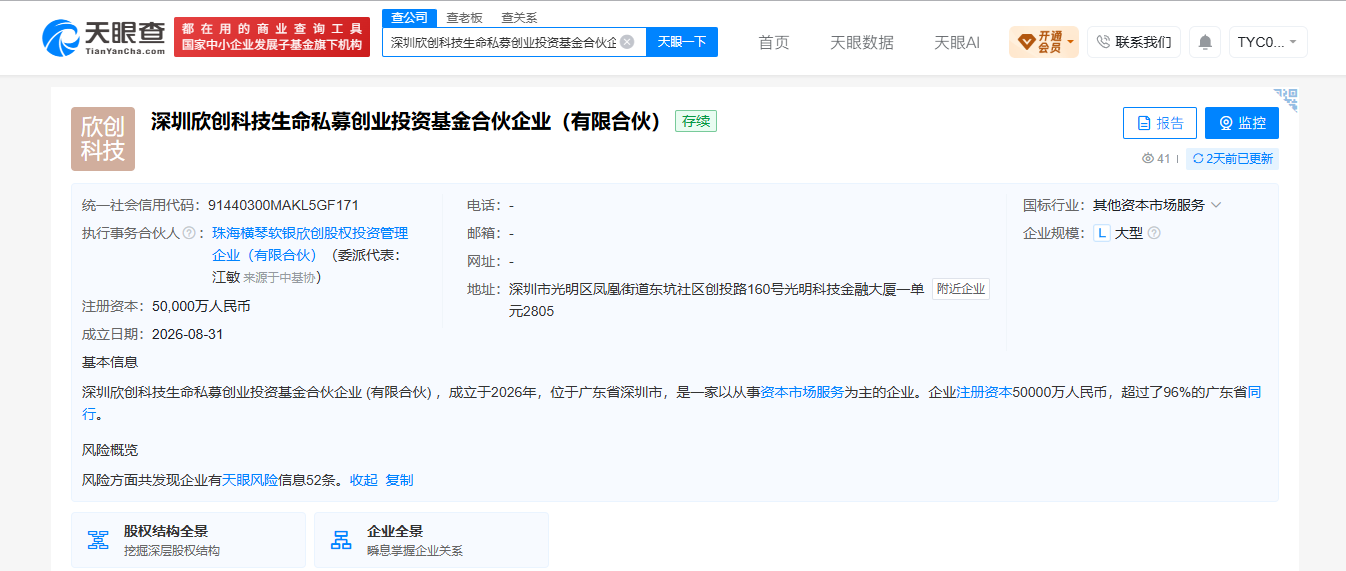Viewport: 1346px width, 571px height.
Task: Click the 股权结构全景 structure icon
Action: (x=98, y=540)
